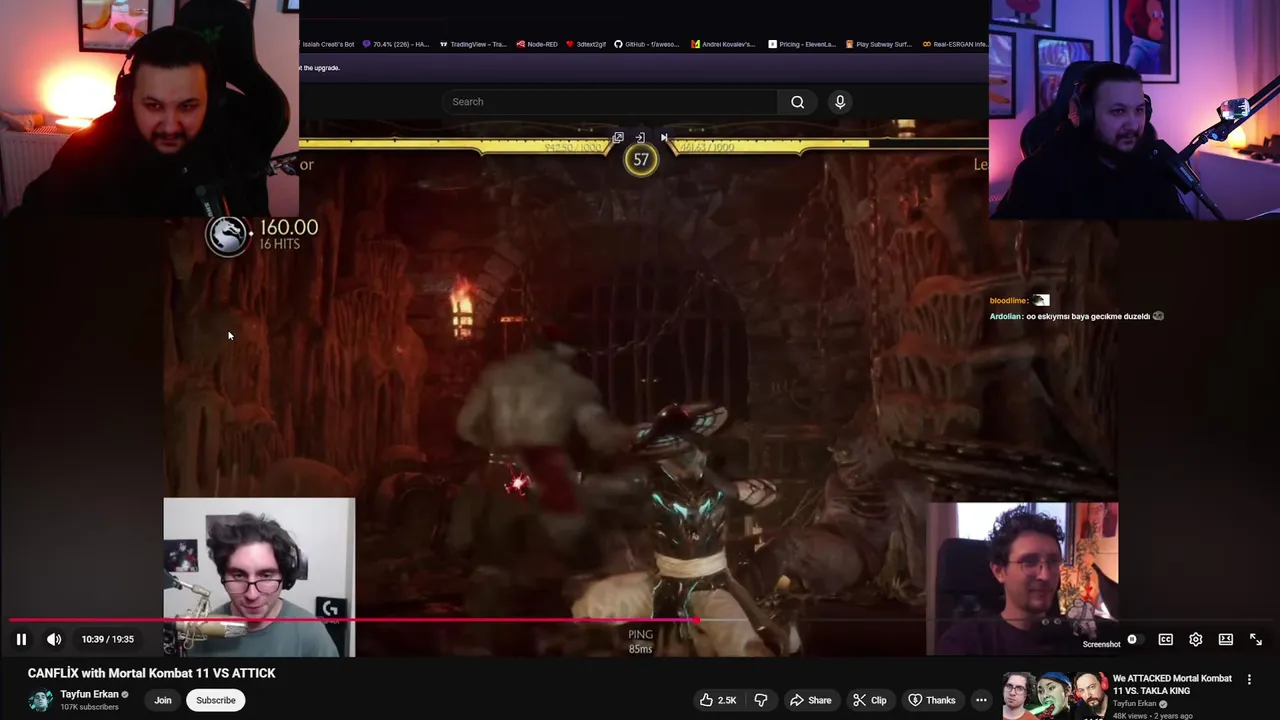The height and width of the screenshot is (720, 1280).
Task: Click the YouTube search magnifier button
Action: (798, 101)
